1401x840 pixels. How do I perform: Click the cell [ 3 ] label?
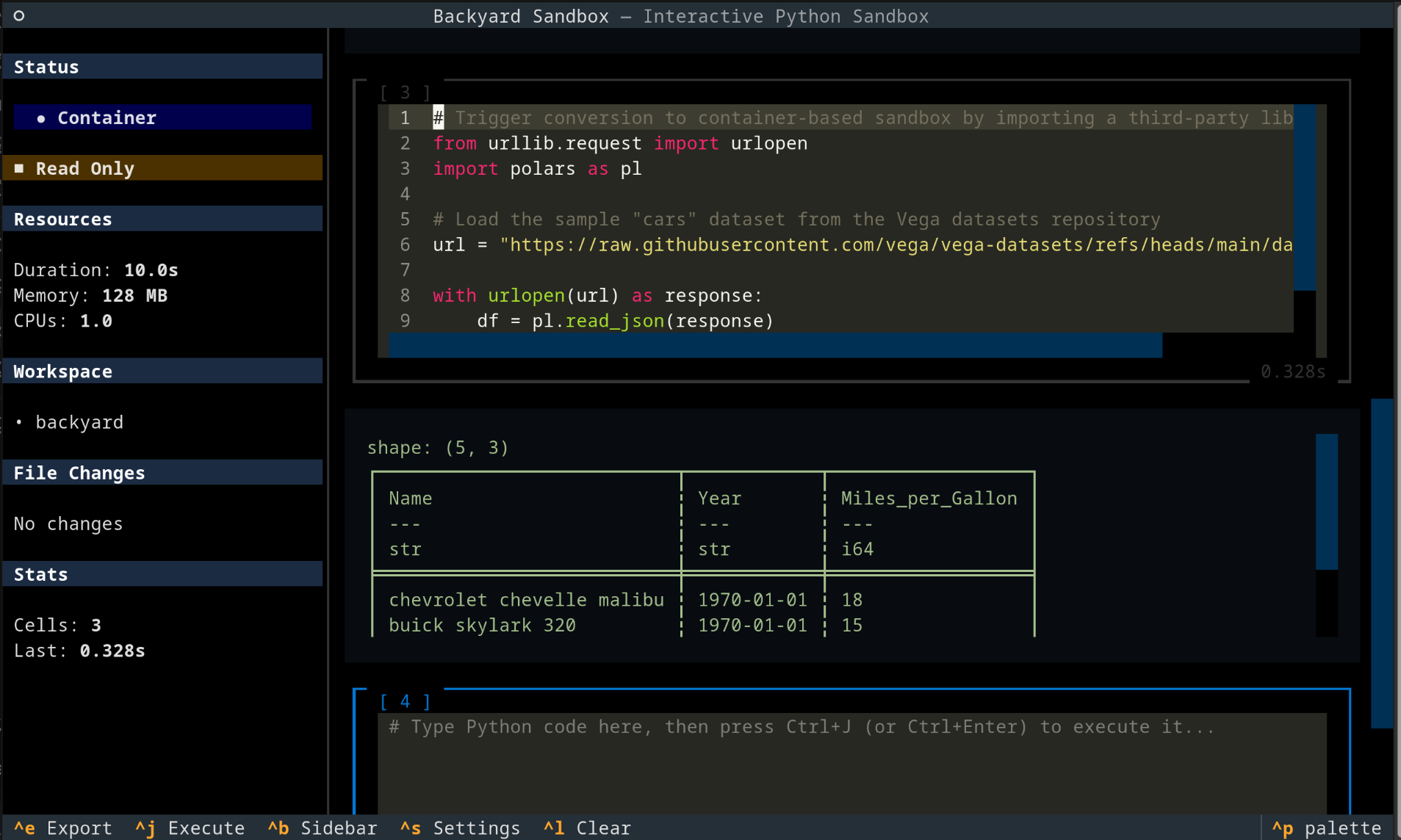tap(405, 93)
